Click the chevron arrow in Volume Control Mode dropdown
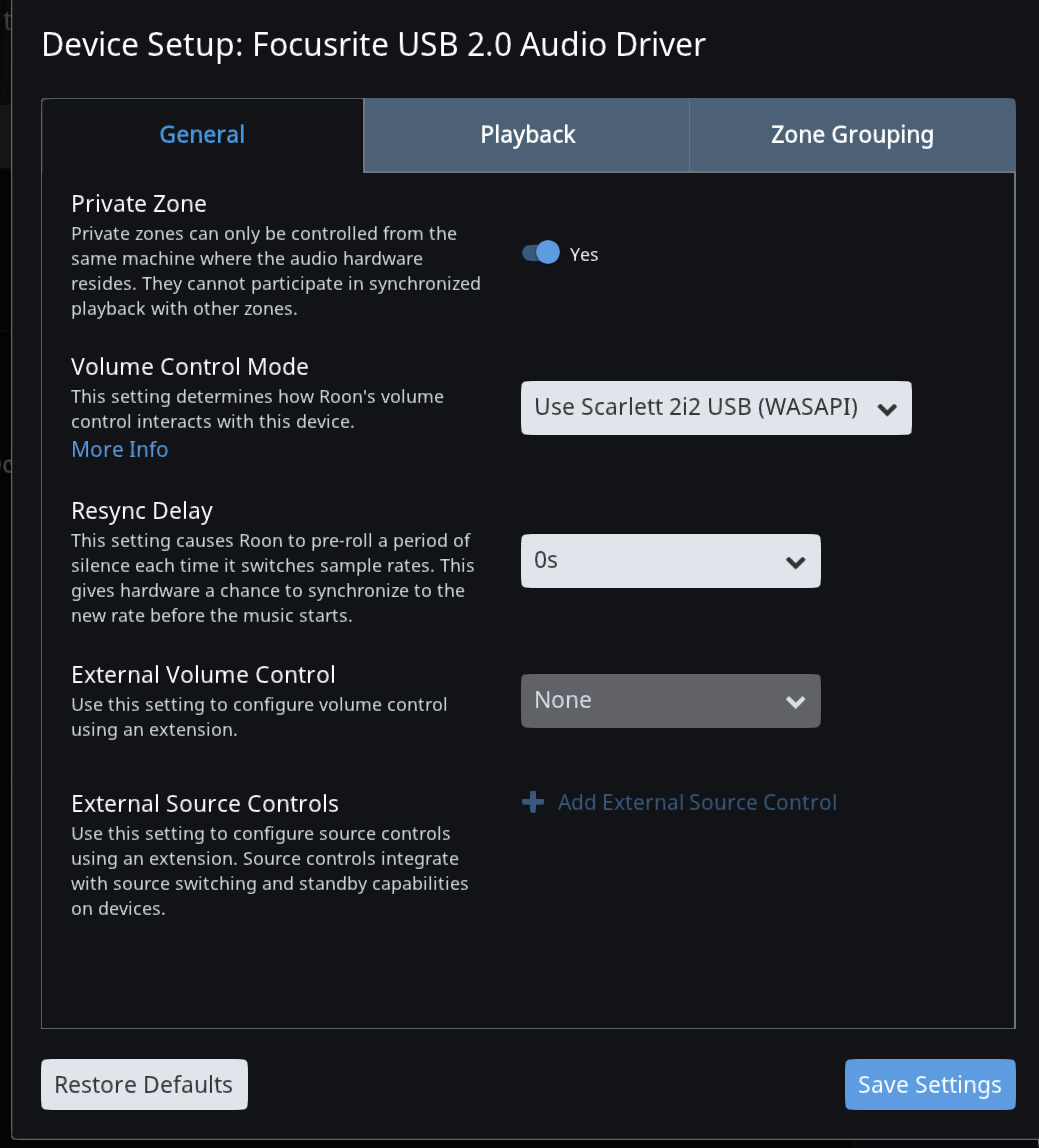 point(887,409)
